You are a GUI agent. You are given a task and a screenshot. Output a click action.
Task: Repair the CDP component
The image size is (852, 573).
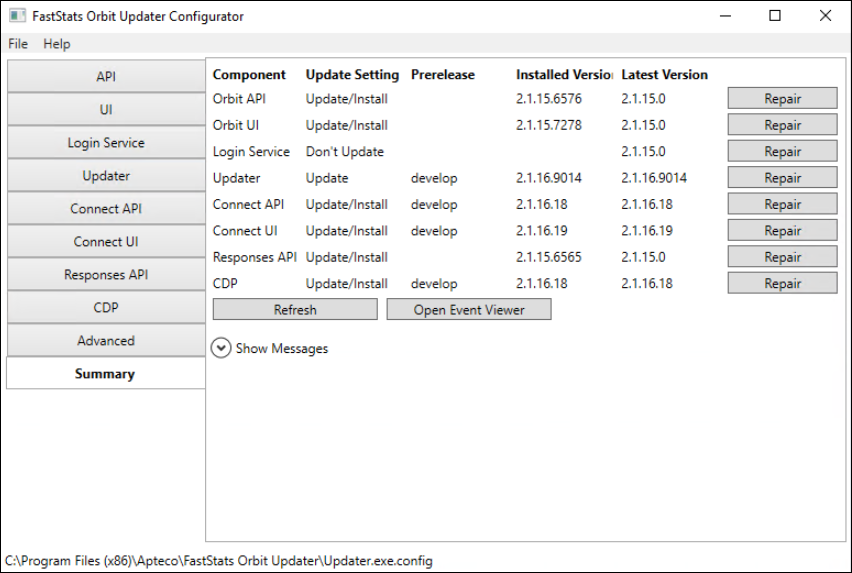(x=782, y=283)
